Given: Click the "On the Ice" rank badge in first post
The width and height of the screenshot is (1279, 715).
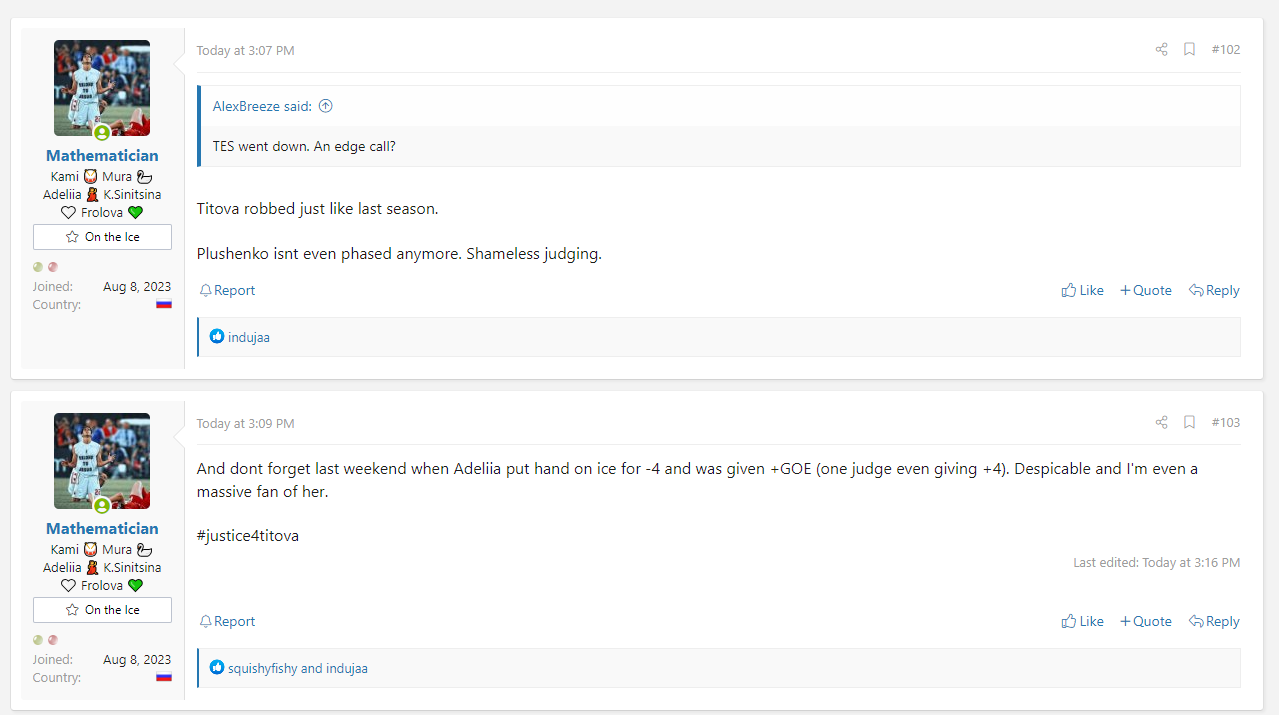Looking at the screenshot, I should (x=102, y=237).
